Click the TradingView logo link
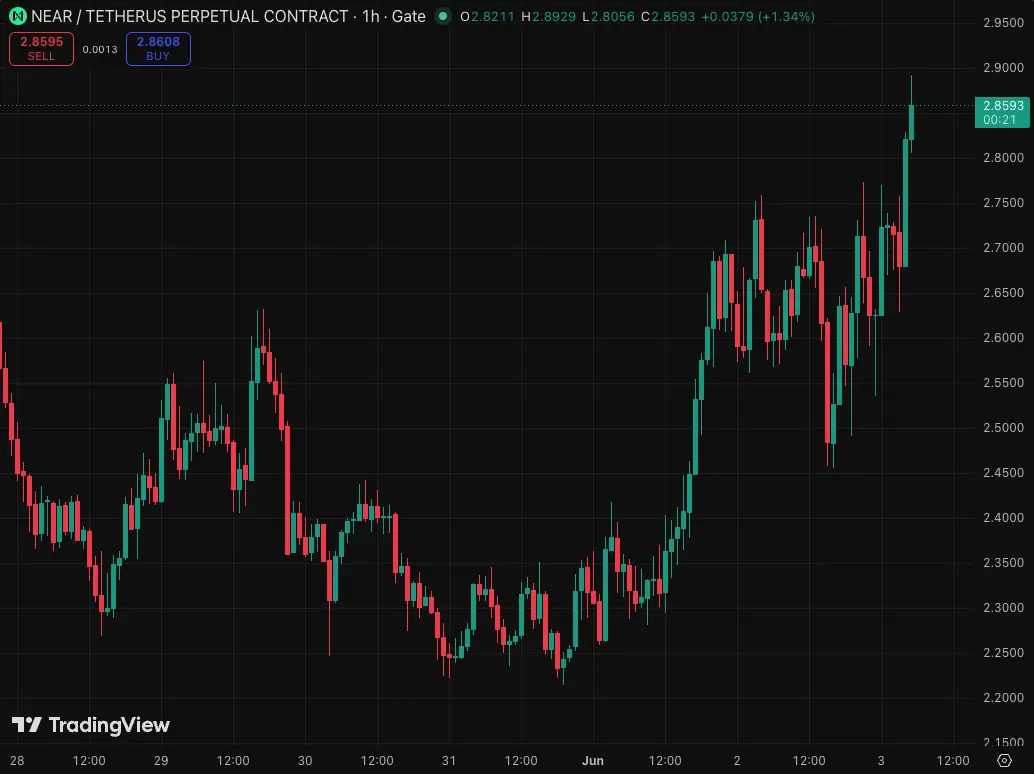 91,725
